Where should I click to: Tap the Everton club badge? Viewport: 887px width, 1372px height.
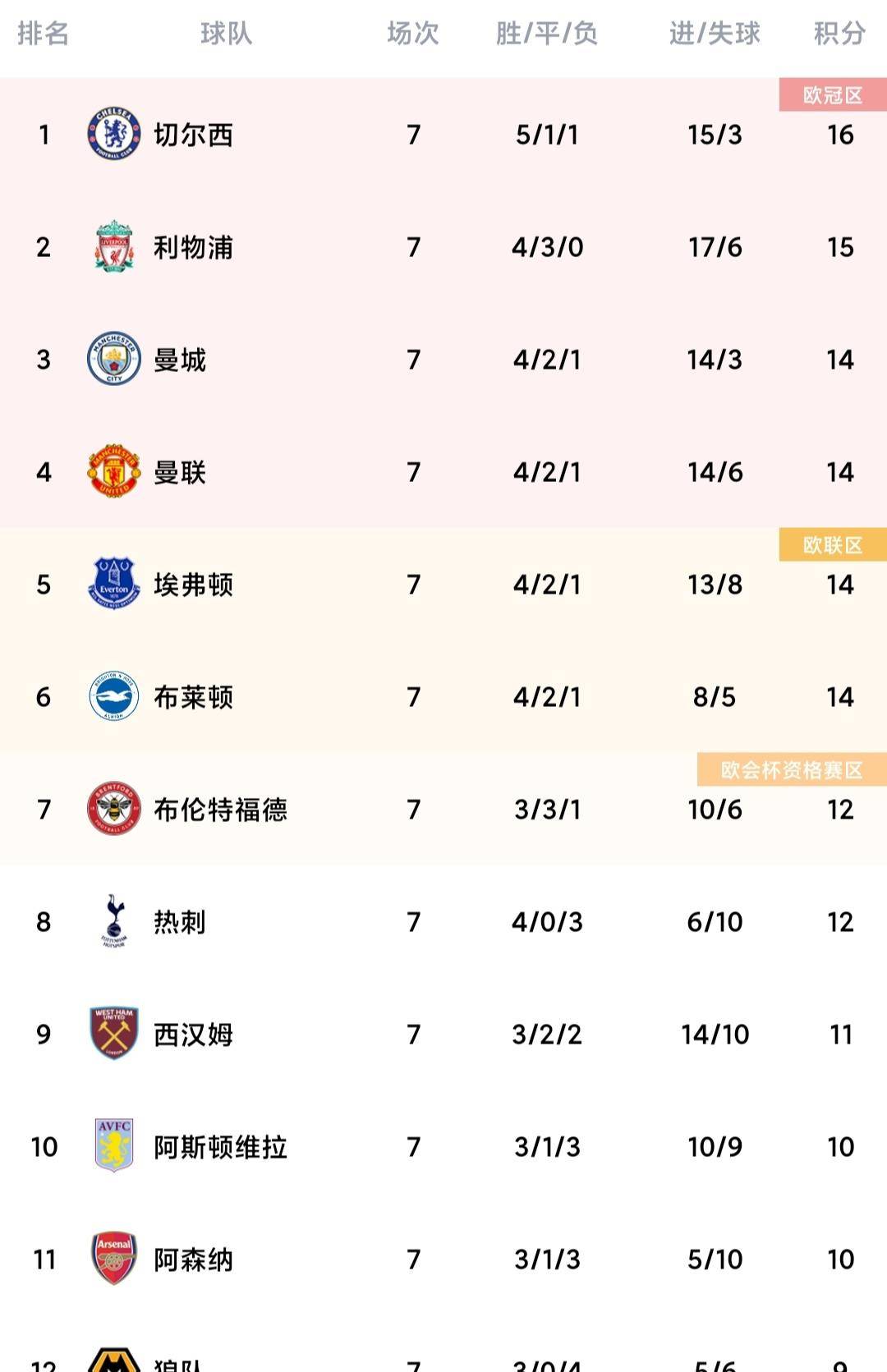point(114,584)
